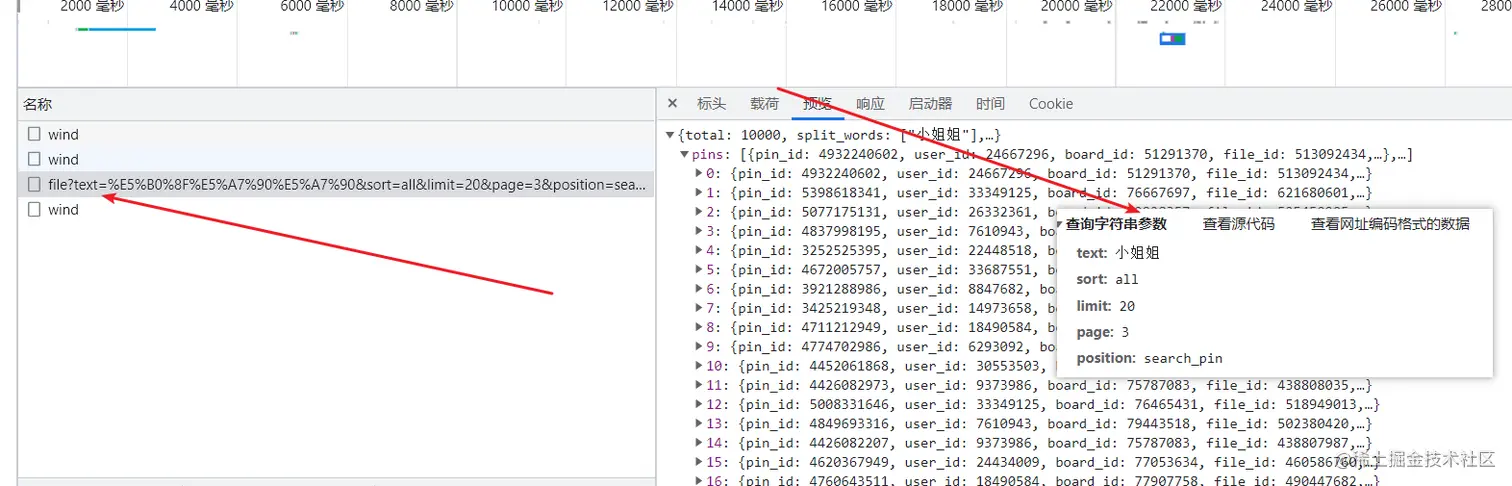Open the Cookie tab
This screenshot has height=486, width=1512.
1051,104
